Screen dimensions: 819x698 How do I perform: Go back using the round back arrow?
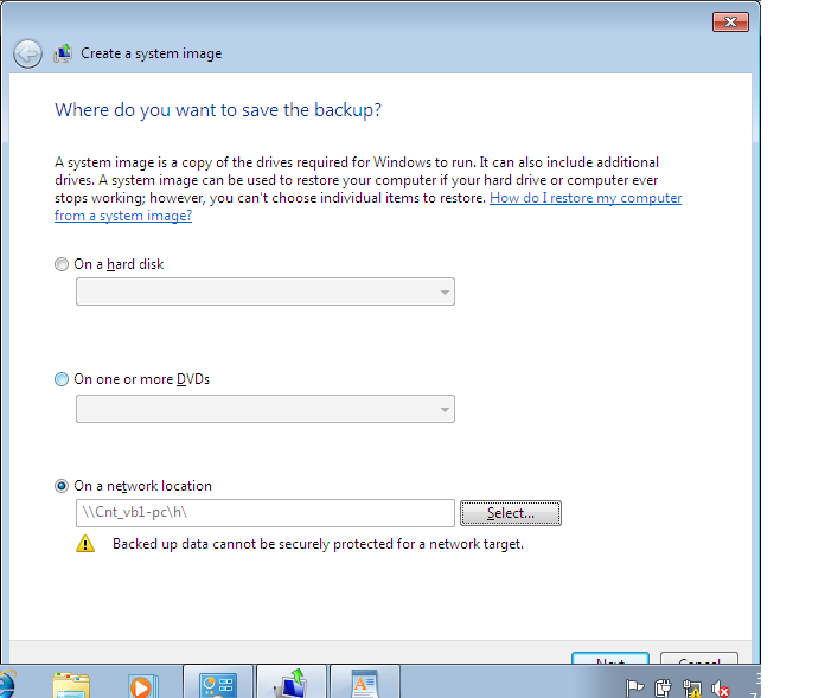[27, 53]
